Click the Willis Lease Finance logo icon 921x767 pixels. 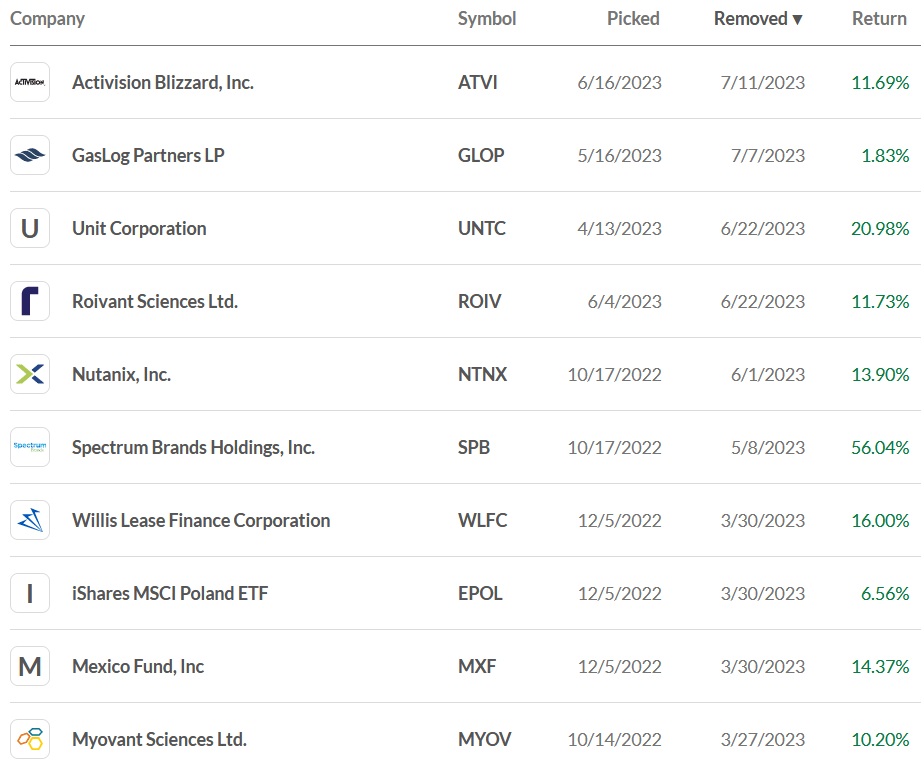30,520
